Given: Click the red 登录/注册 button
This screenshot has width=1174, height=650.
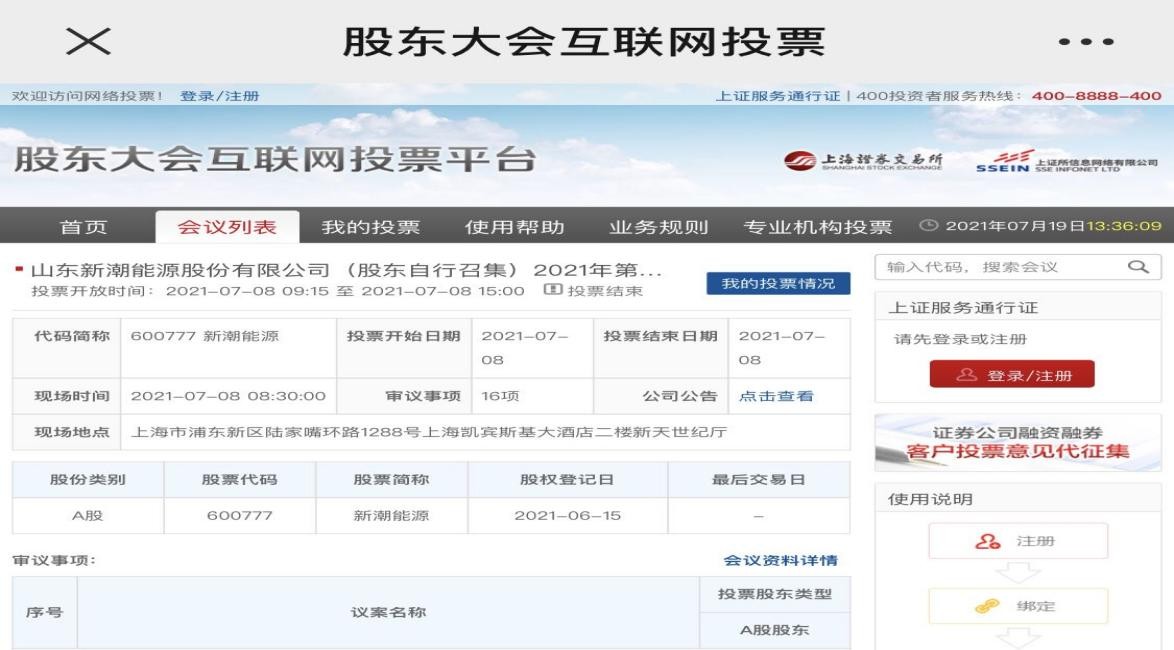Looking at the screenshot, I should (1012, 374).
